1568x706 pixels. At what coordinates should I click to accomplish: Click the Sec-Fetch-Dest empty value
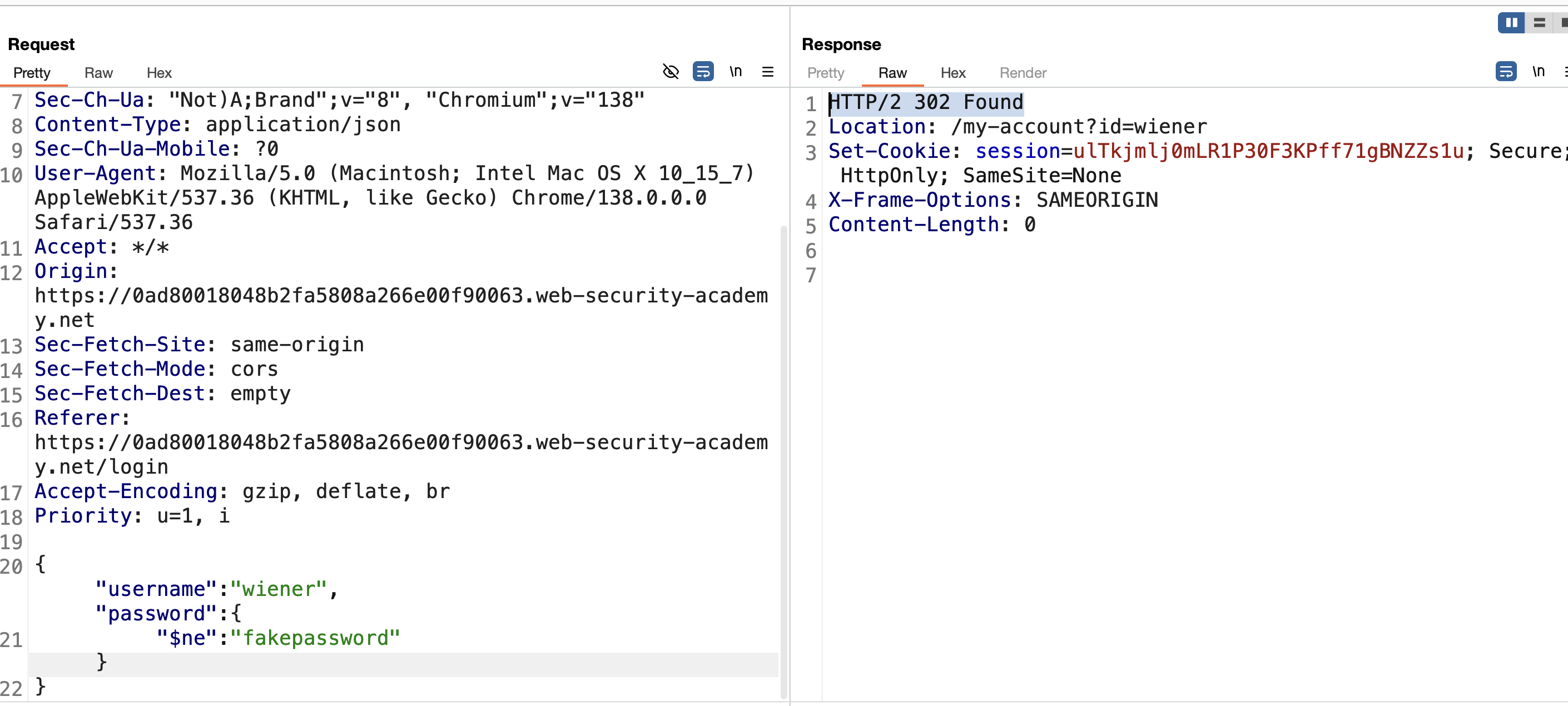(x=260, y=394)
